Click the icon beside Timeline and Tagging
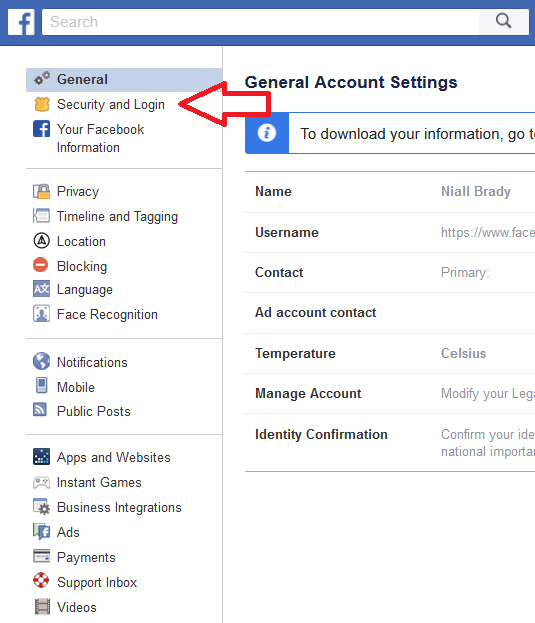The height and width of the screenshot is (623, 535). tap(42, 216)
